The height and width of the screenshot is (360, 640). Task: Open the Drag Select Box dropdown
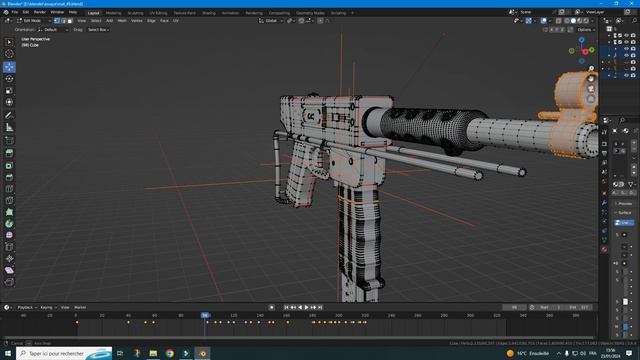[x=98, y=30]
